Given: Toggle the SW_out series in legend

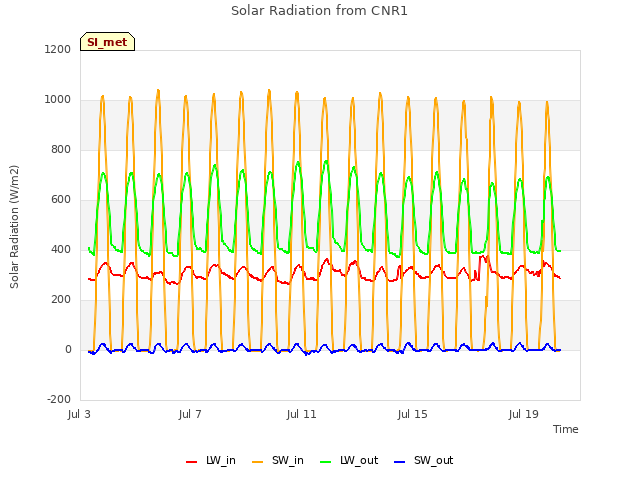Looking at the screenshot, I should coord(424,461).
